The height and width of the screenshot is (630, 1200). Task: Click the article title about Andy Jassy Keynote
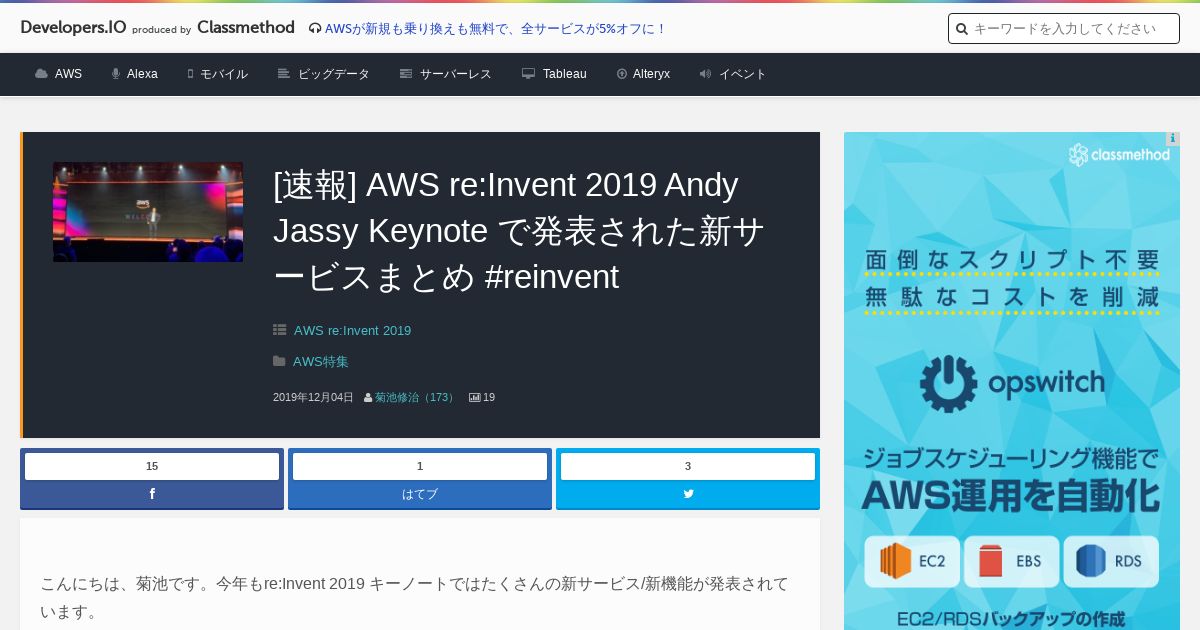(x=519, y=231)
